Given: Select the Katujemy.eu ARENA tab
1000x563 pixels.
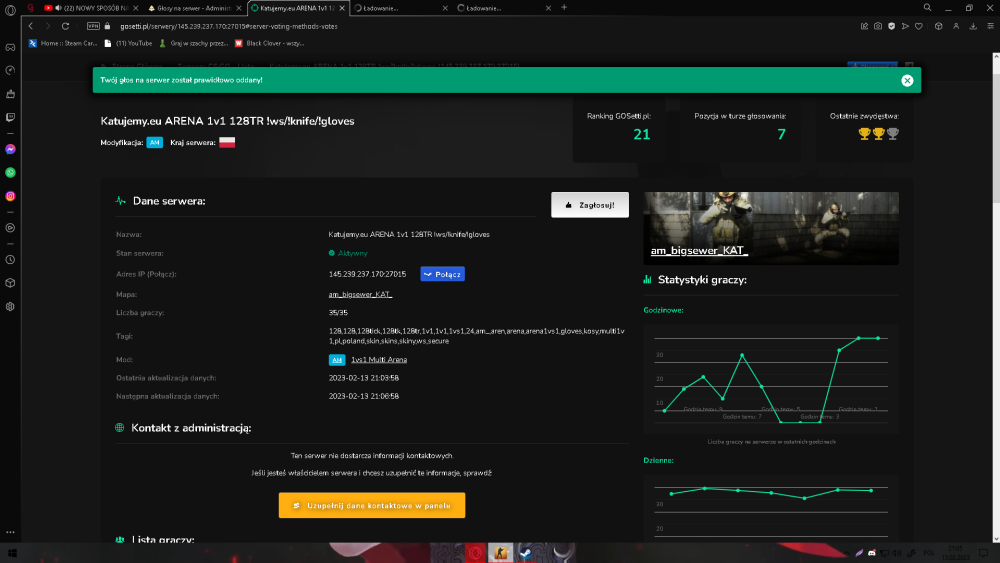Looking at the screenshot, I should (298, 8).
